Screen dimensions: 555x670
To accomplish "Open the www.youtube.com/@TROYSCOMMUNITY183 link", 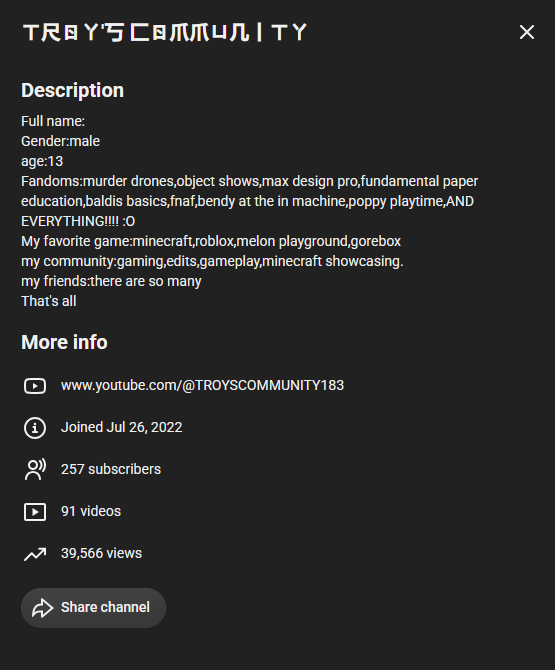I will click(x=202, y=385).
